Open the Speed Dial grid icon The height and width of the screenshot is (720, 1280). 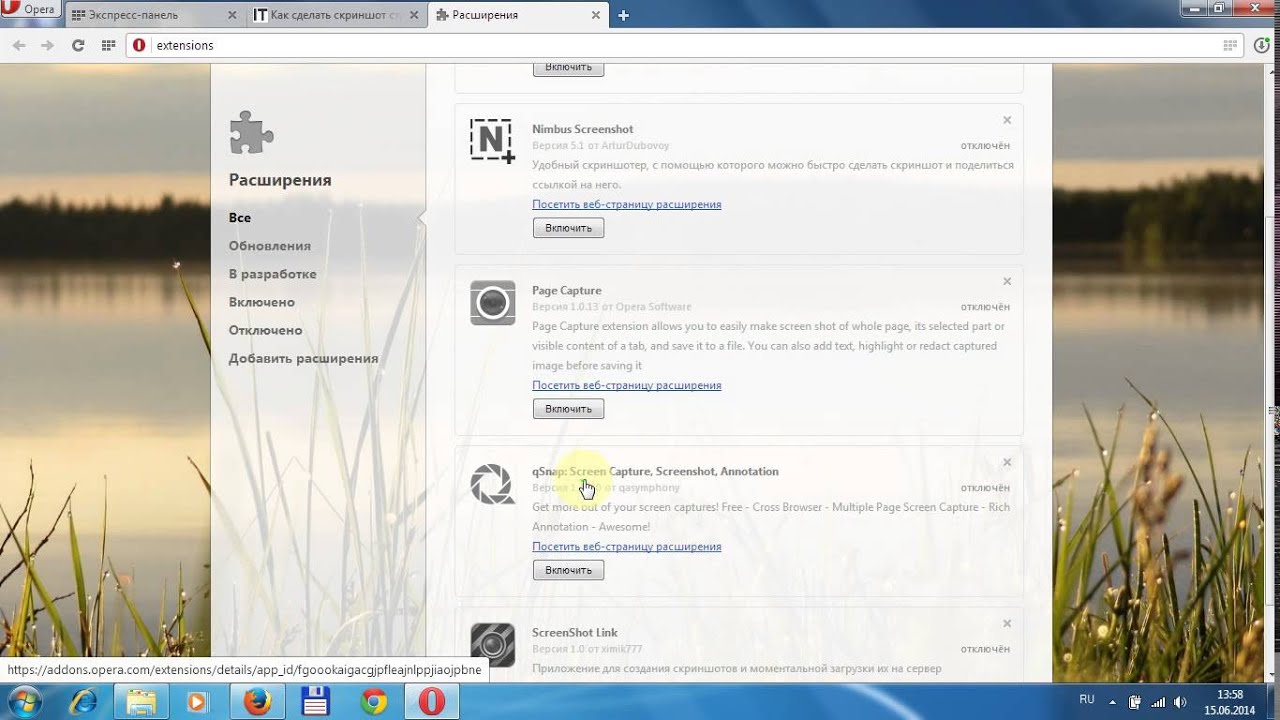pos(108,45)
